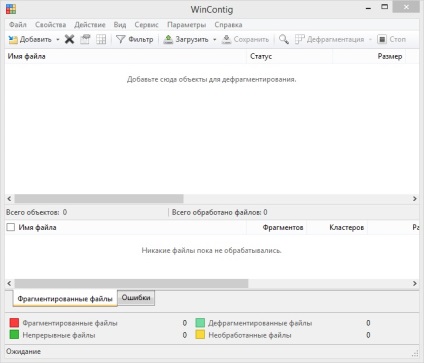Screen dimensions: 424x363
Task: Open the Файл menu
Action: click(18, 25)
